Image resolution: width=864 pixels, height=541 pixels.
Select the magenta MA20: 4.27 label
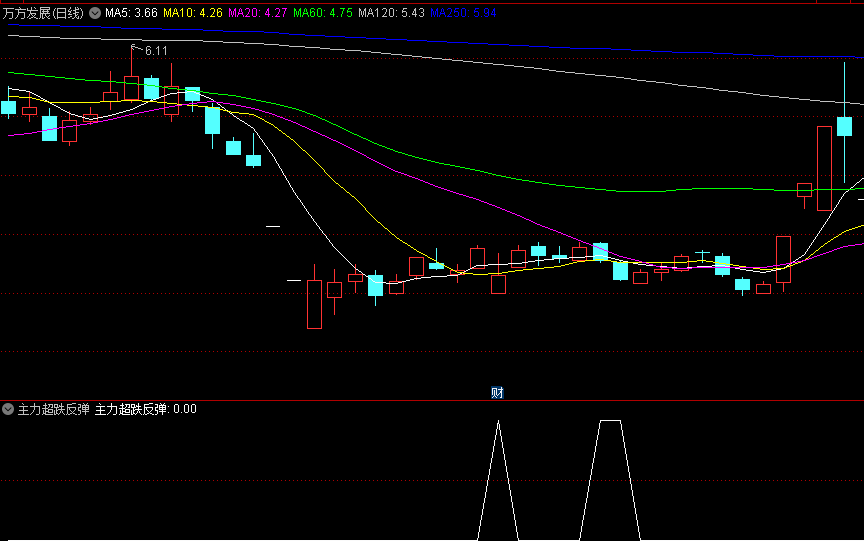(258, 13)
